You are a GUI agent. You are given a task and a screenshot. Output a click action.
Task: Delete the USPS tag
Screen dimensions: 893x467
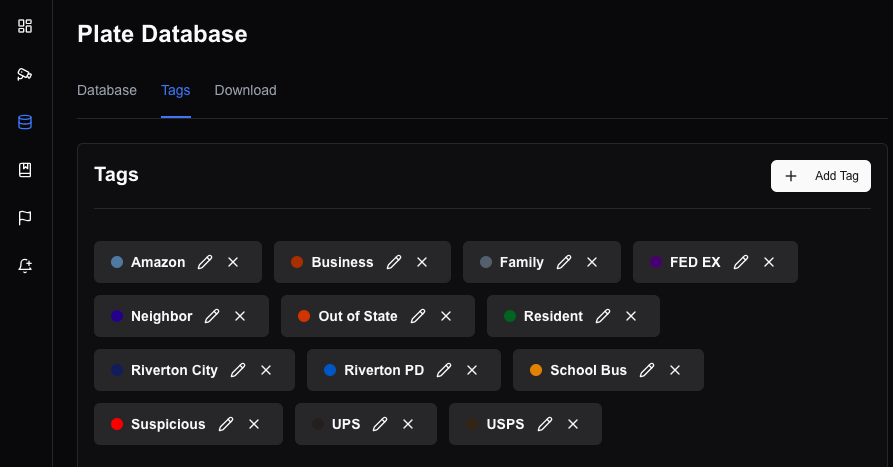[x=573, y=424]
